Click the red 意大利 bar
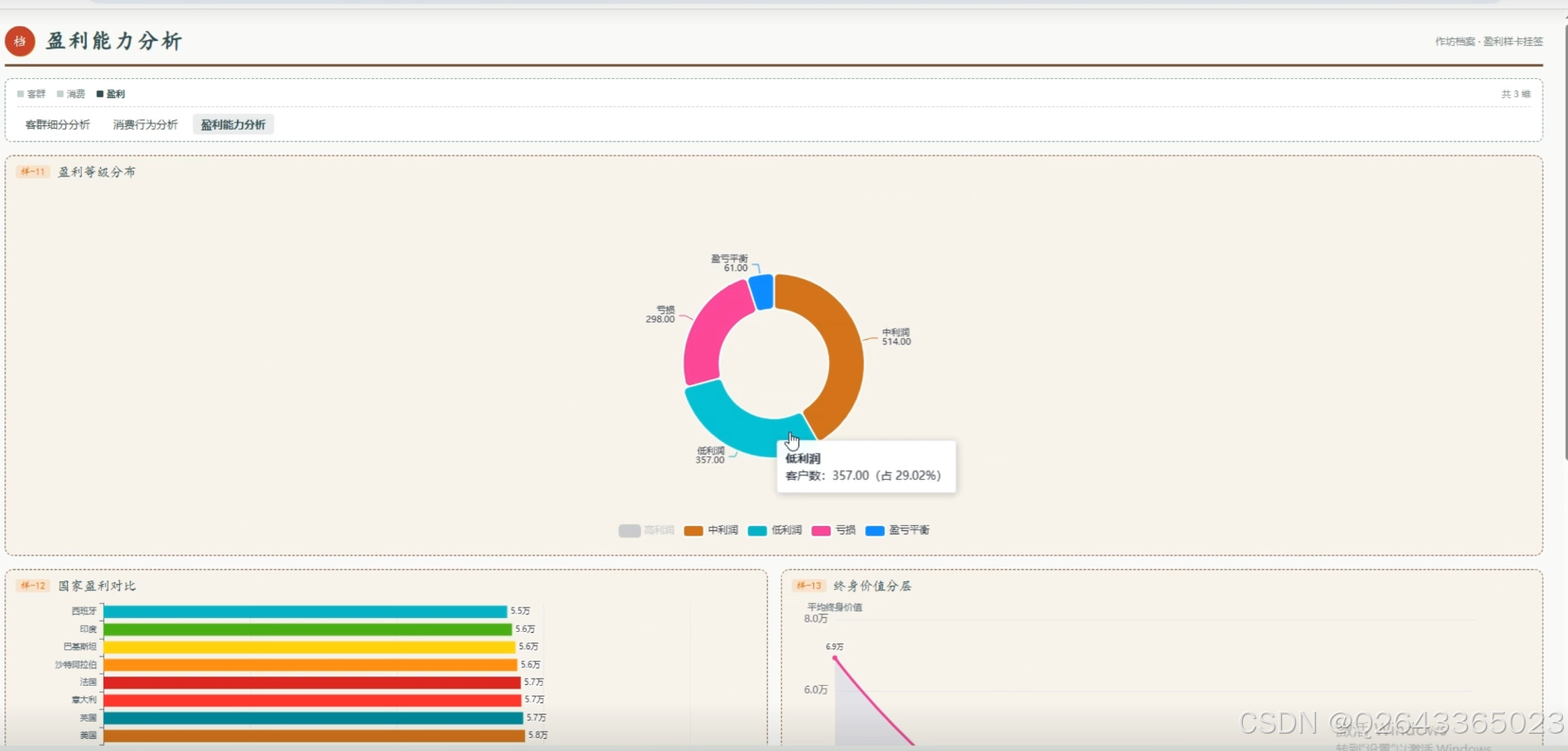The image size is (1568, 751). click(312, 700)
